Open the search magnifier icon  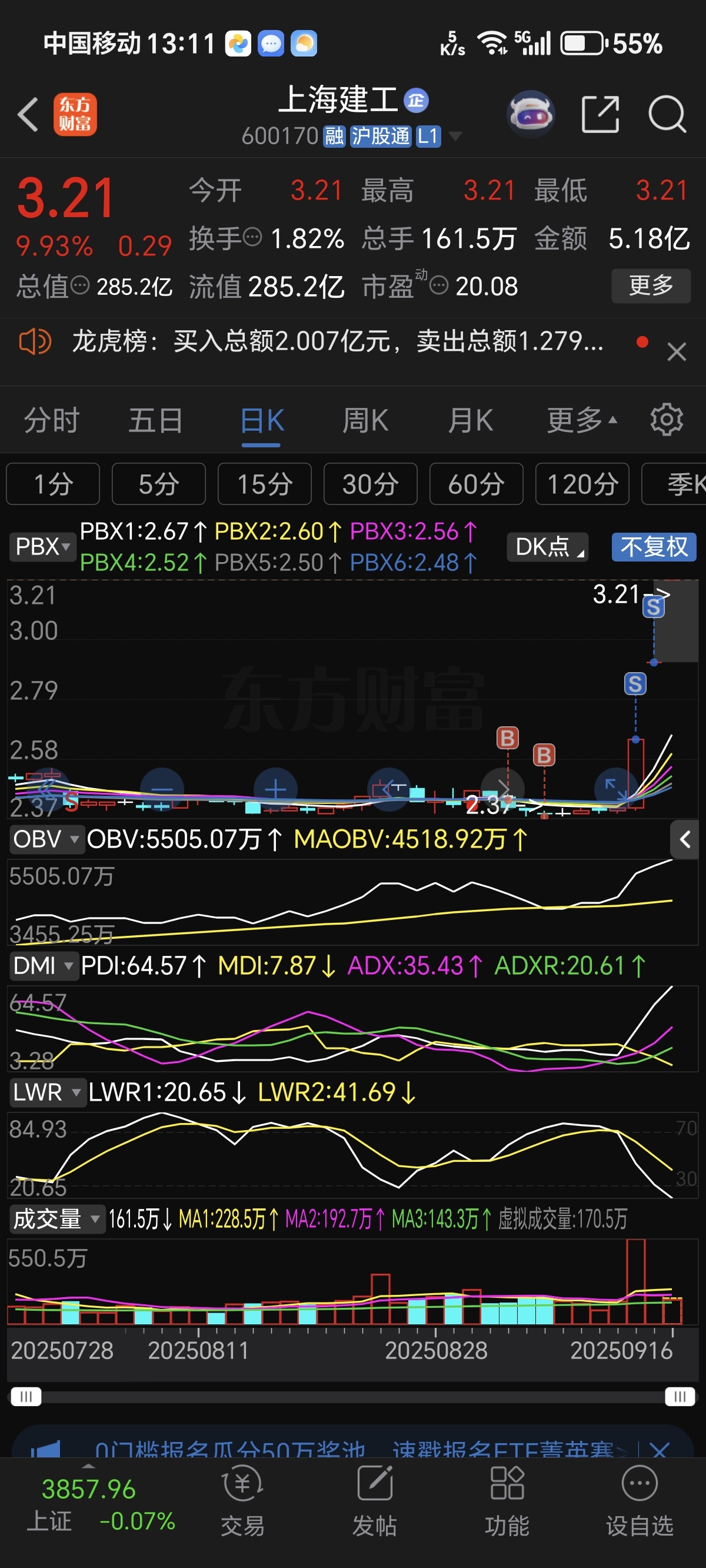coord(667,114)
